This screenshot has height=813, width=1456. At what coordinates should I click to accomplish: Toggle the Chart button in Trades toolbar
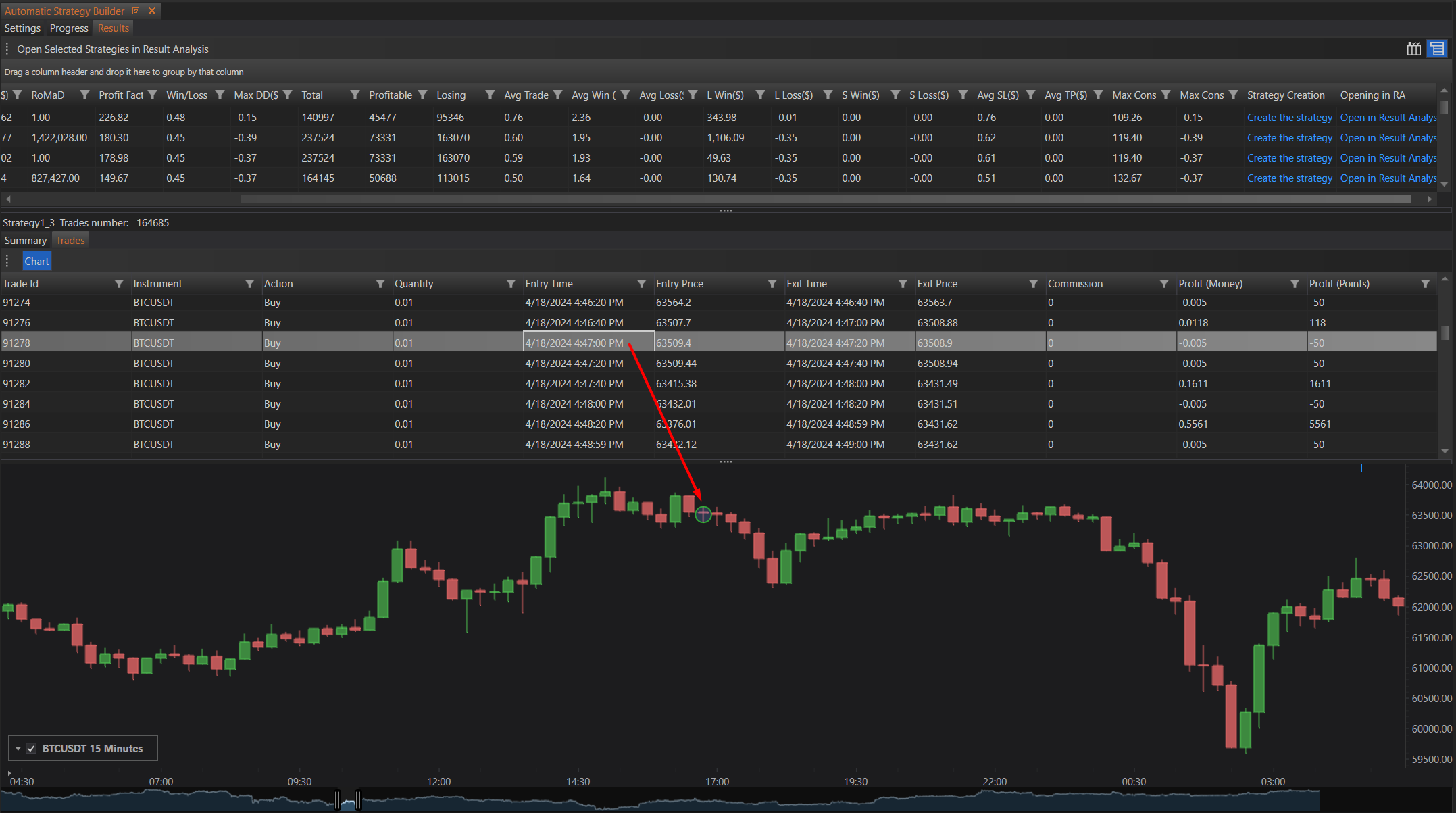pos(36,262)
